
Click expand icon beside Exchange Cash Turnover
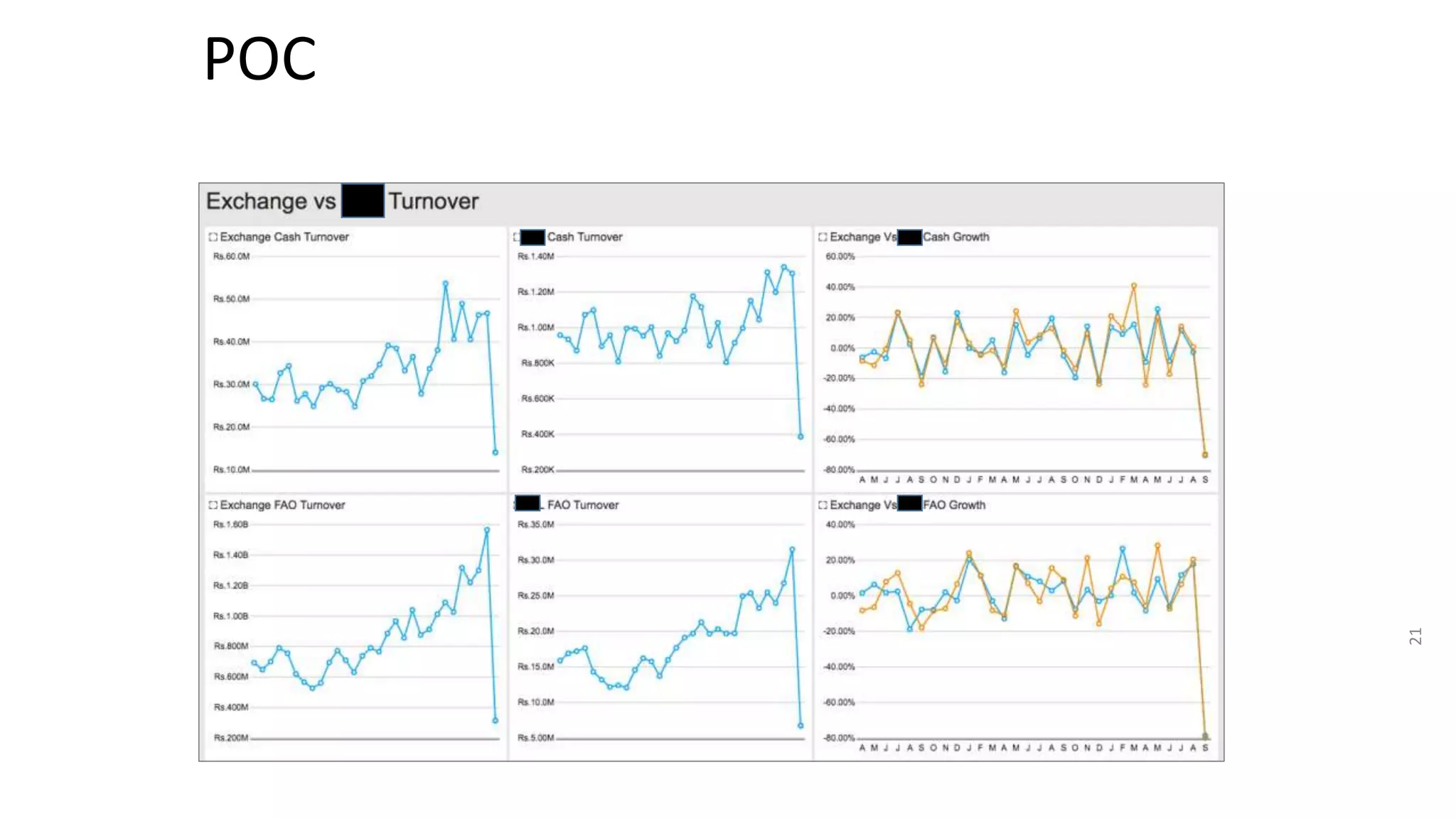[213, 237]
